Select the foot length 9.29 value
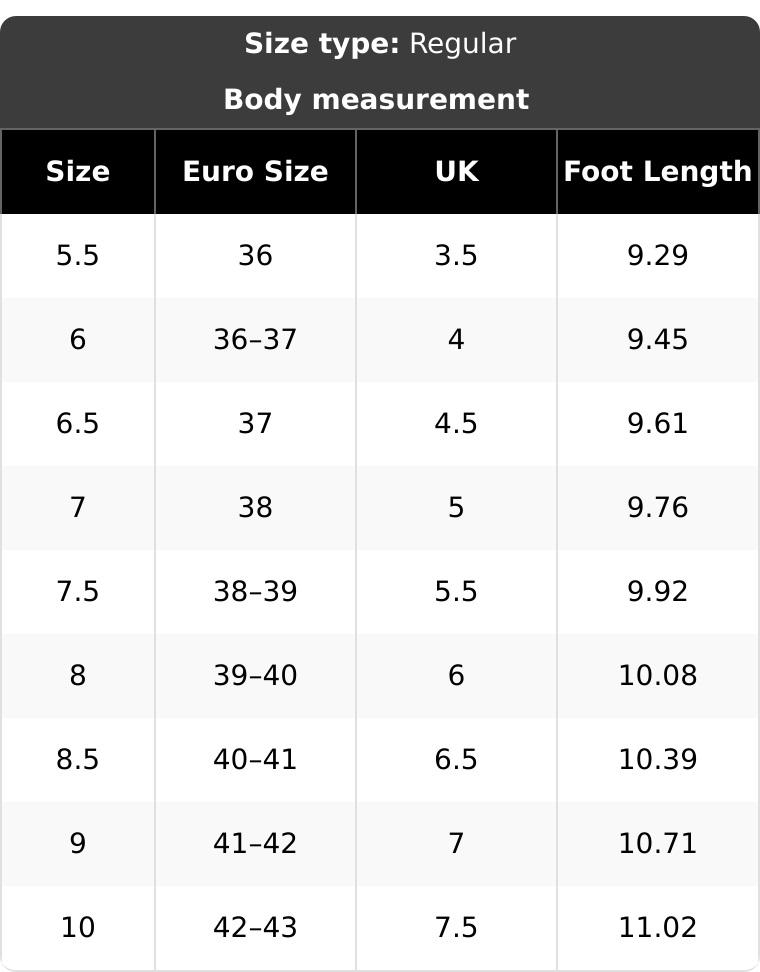Screen dimensions: 760x972 (x=658, y=255)
